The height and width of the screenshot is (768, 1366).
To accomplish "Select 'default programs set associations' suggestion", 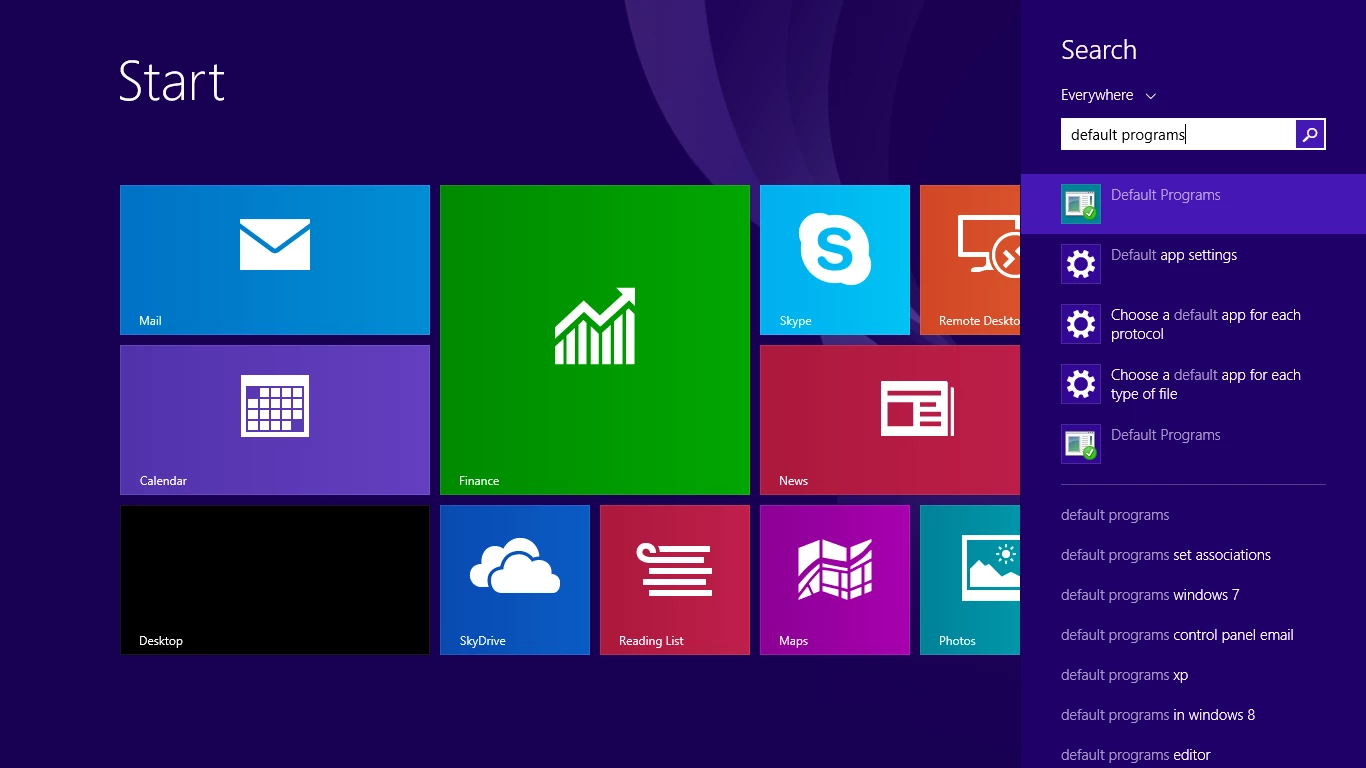I will click(x=1166, y=555).
